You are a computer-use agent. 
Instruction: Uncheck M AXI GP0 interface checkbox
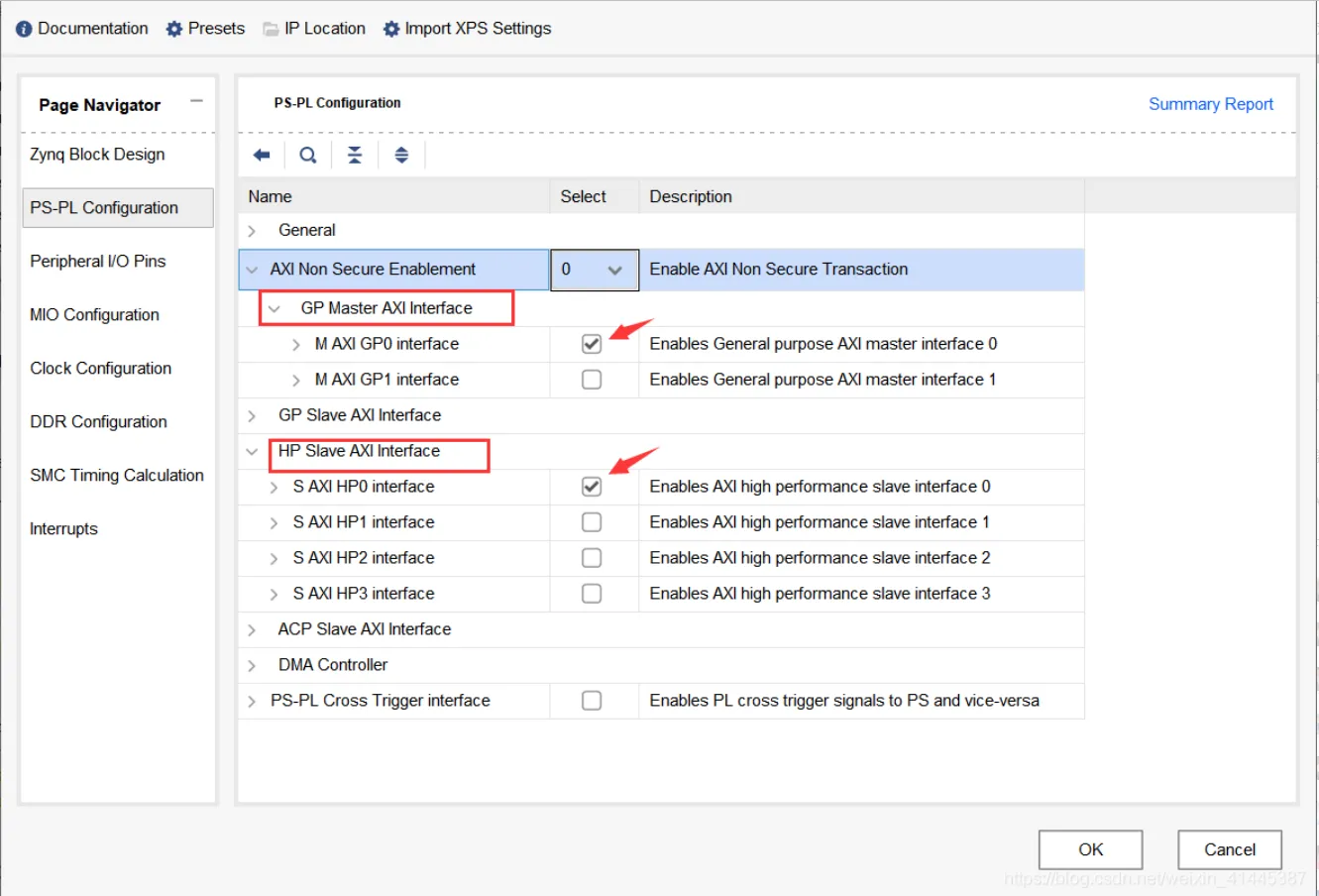click(x=592, y=344)
